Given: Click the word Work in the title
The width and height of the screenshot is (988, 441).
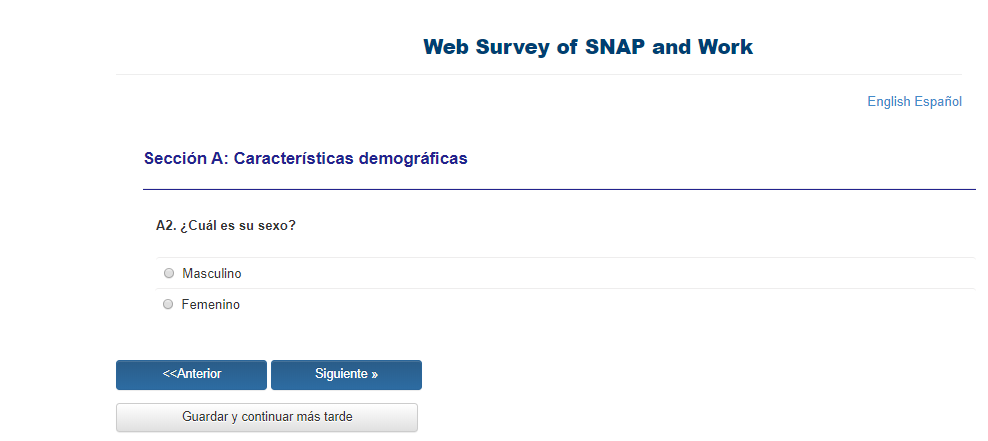Looking at the screenshot, I should (726, 47).
